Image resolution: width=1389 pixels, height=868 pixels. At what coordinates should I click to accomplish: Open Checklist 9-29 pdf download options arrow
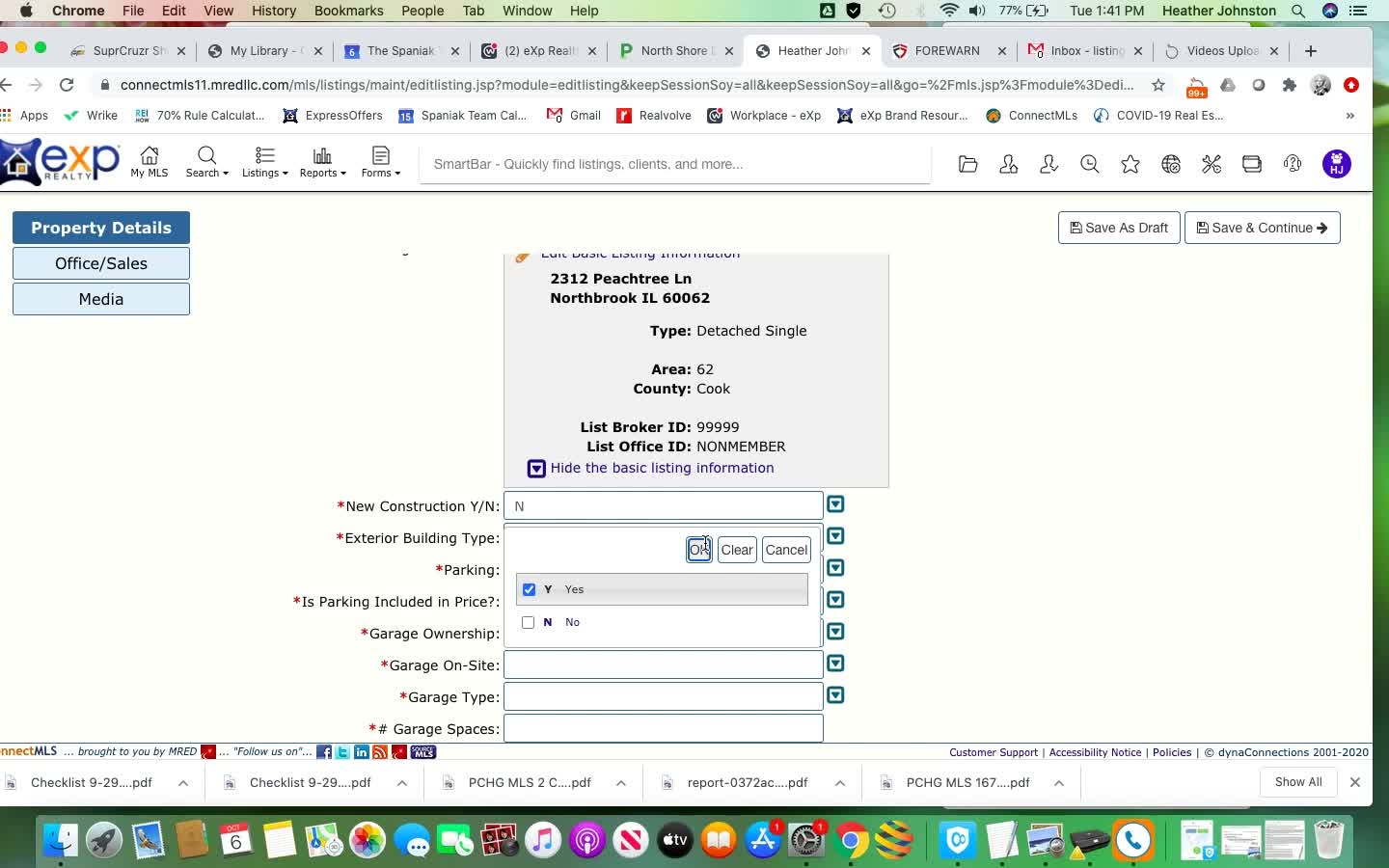click(x=183, y=783)
